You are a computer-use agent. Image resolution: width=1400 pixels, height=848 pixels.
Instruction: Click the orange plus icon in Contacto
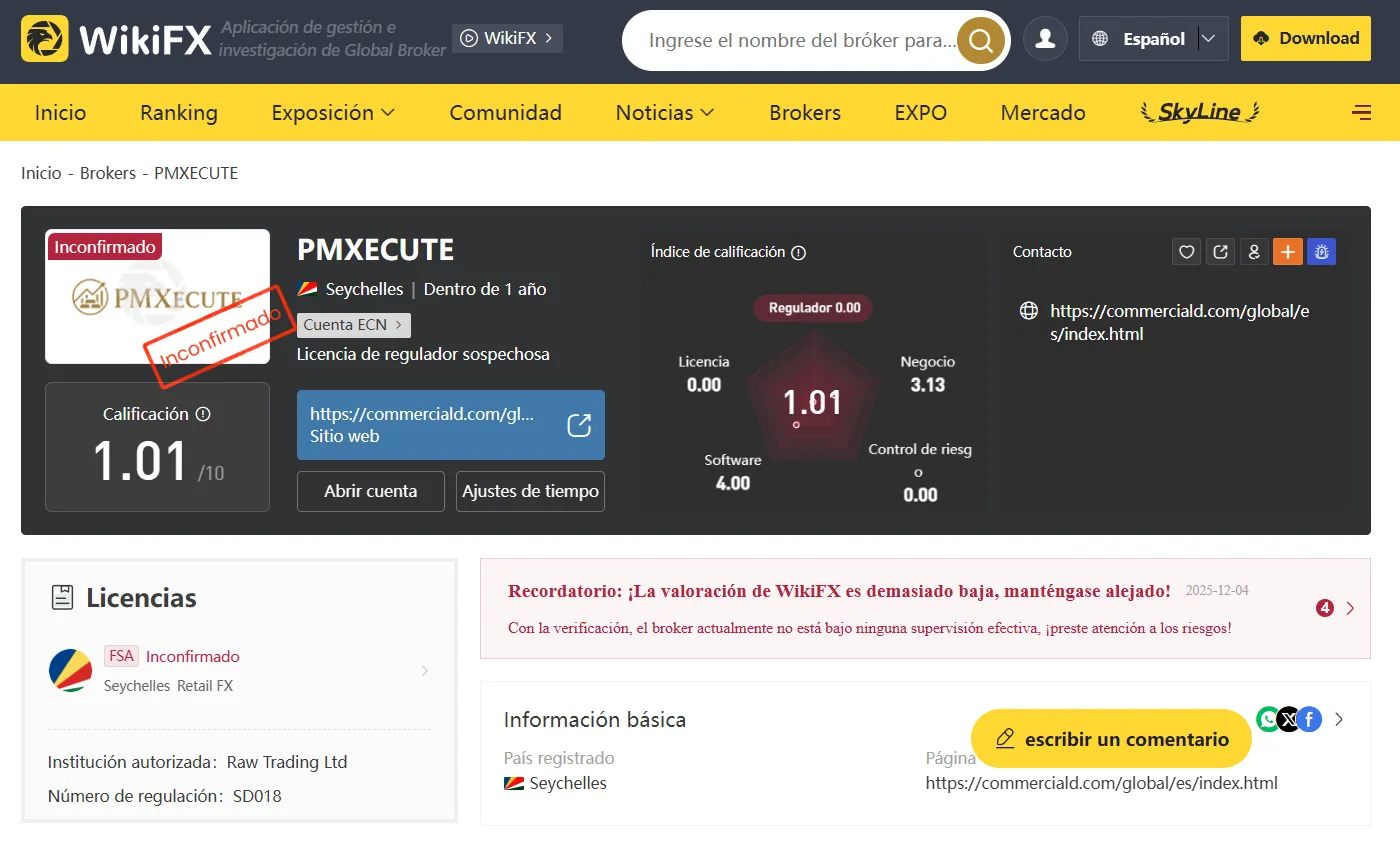1288,252
